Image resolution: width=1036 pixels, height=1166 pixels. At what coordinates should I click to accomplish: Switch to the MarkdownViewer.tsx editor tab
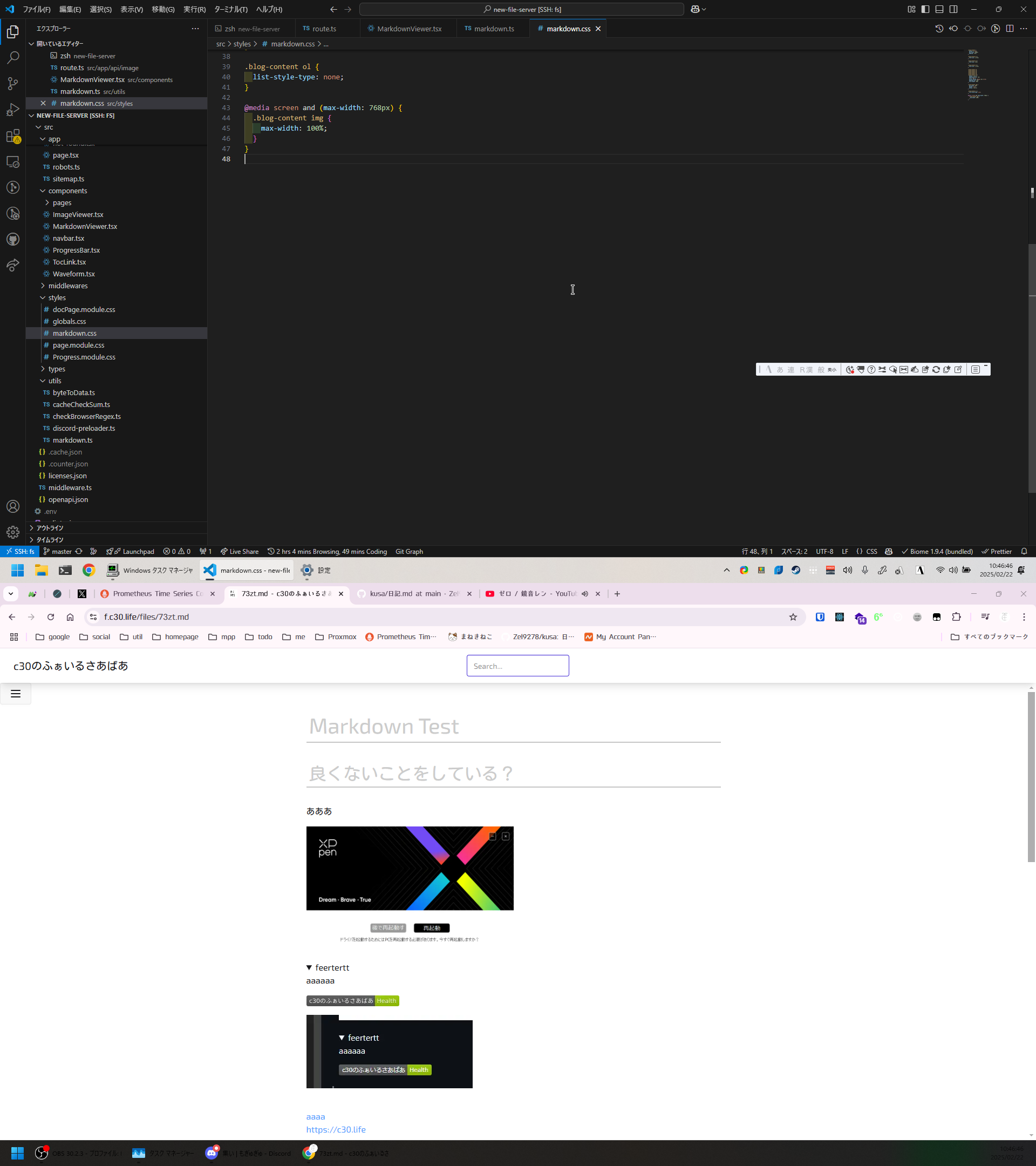coord(408,29)
